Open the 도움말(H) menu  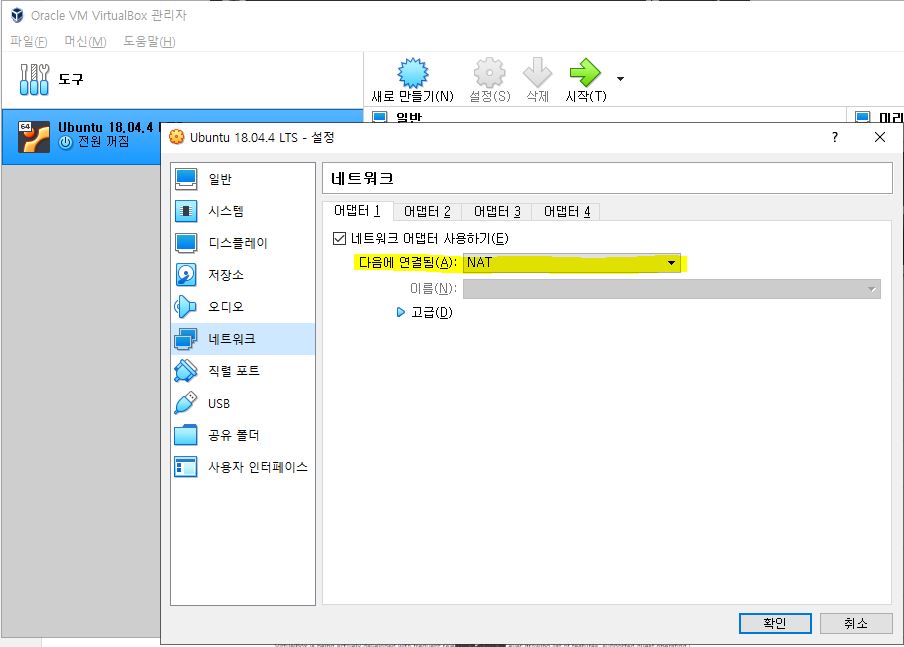tap(149, 42)
